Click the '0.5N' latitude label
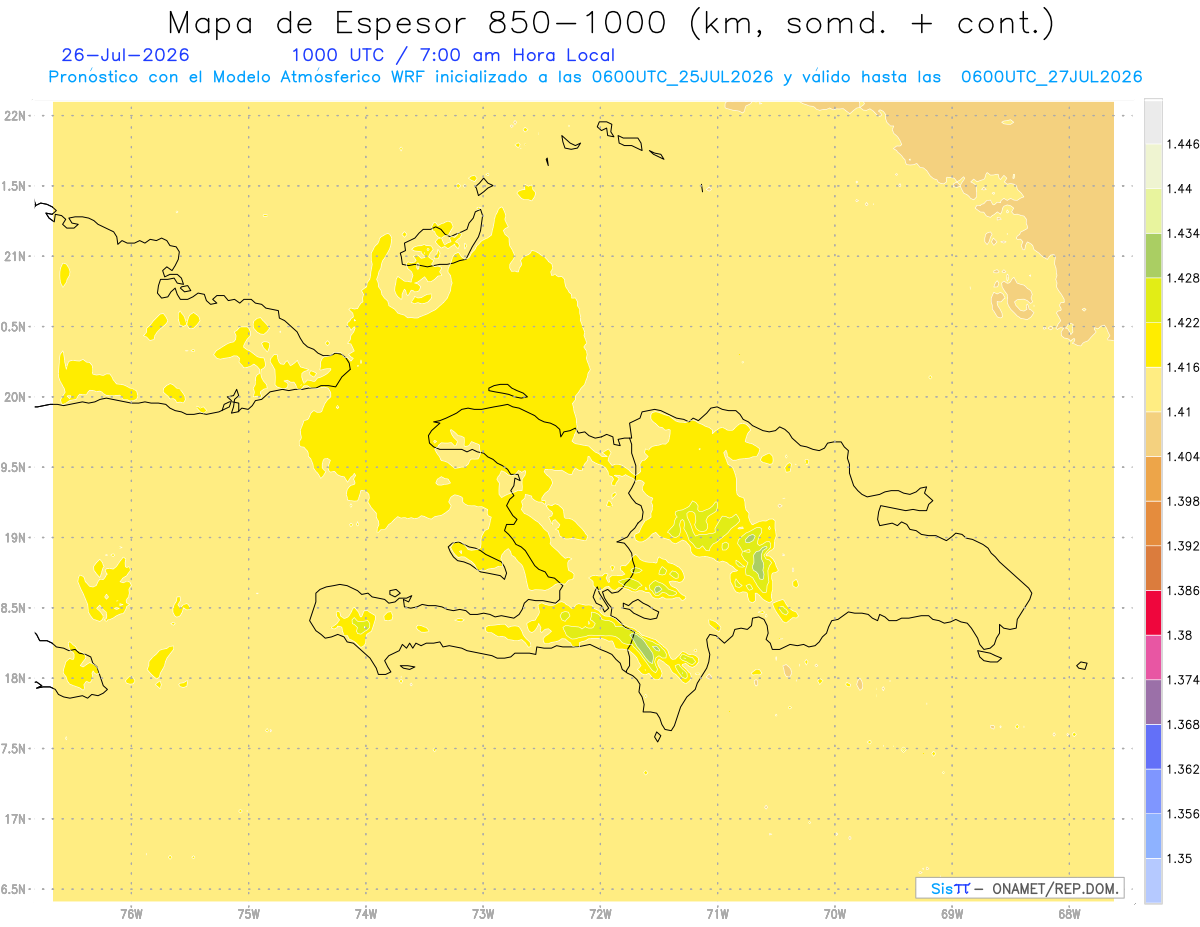The image size is (1200, 927). (x=15, y=327)
